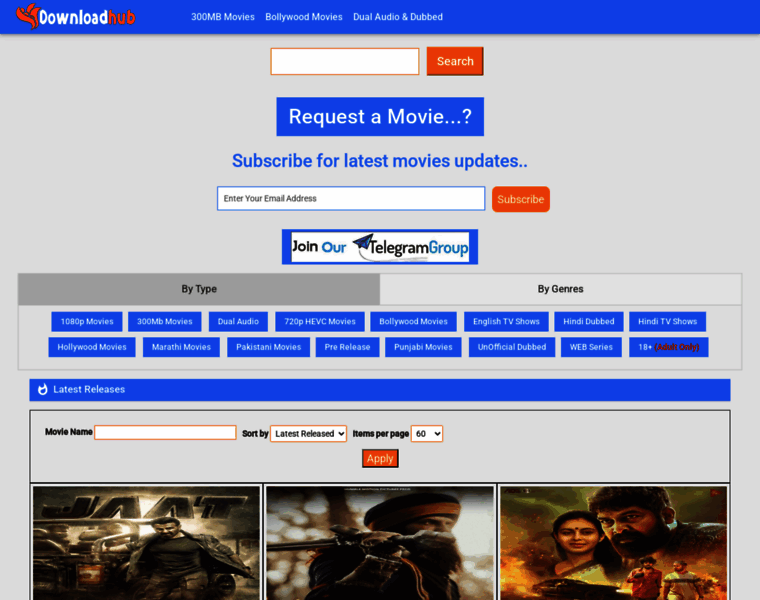Open the Bollywood Movies category button
760x600 pixels.
pos(413,321)
